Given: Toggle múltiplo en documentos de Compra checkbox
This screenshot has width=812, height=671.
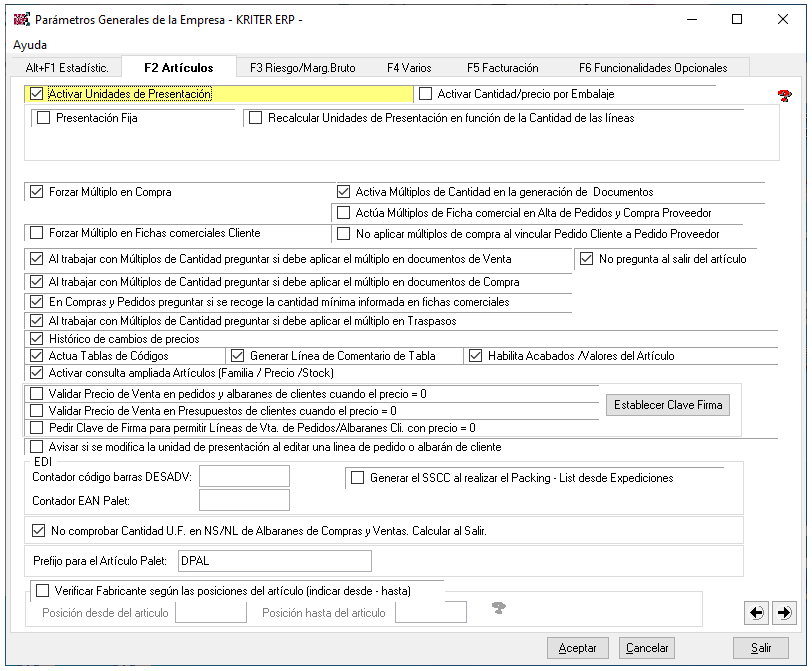Looking at the screenshot, I should pos(36,282).
